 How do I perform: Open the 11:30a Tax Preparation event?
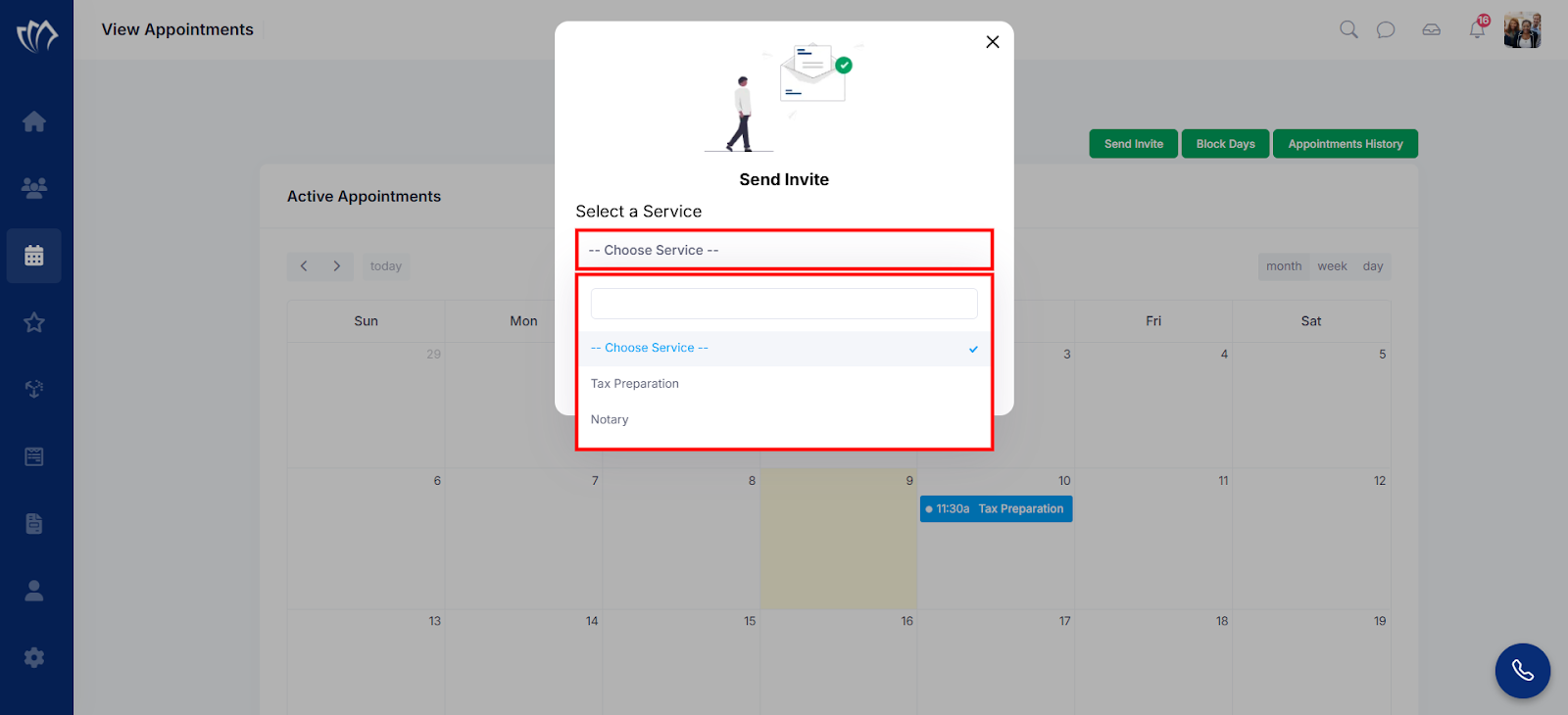(x=996, y=508)
